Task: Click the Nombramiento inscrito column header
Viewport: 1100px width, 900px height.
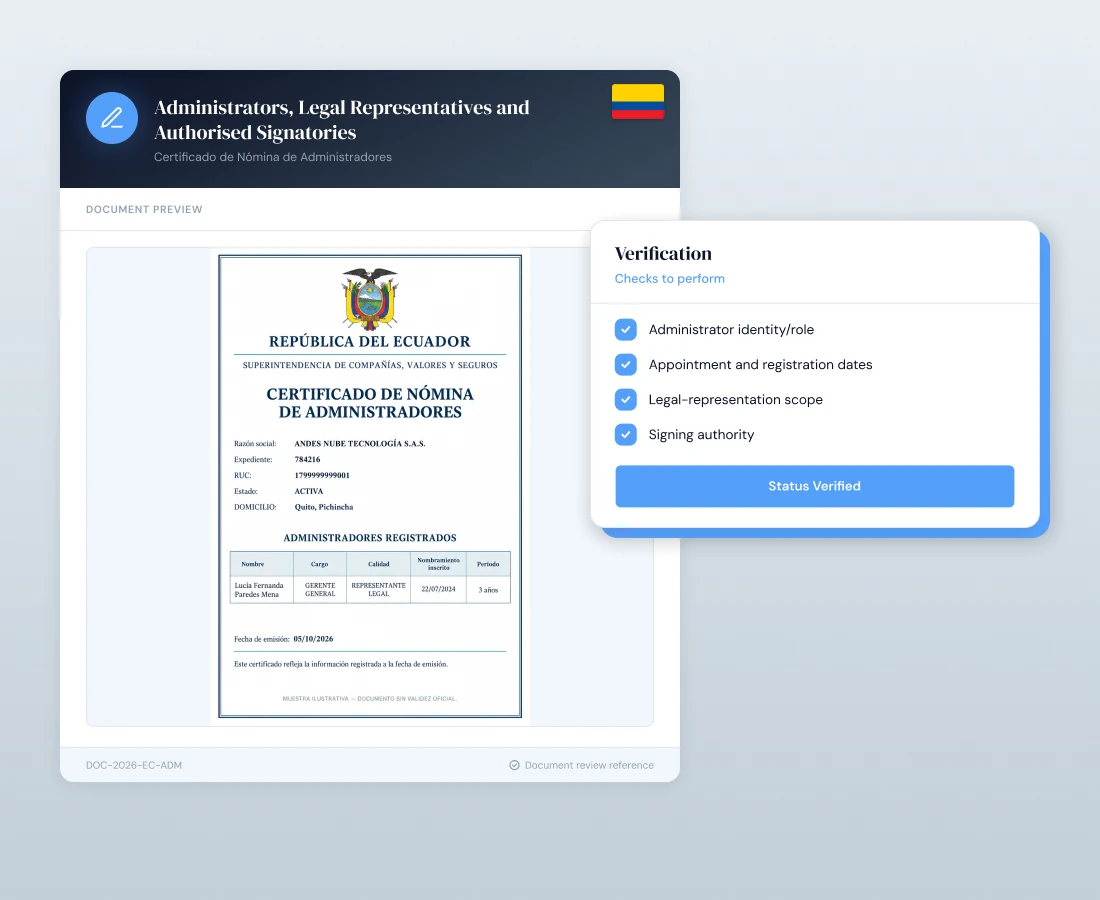Action: (x=438, y=564)
